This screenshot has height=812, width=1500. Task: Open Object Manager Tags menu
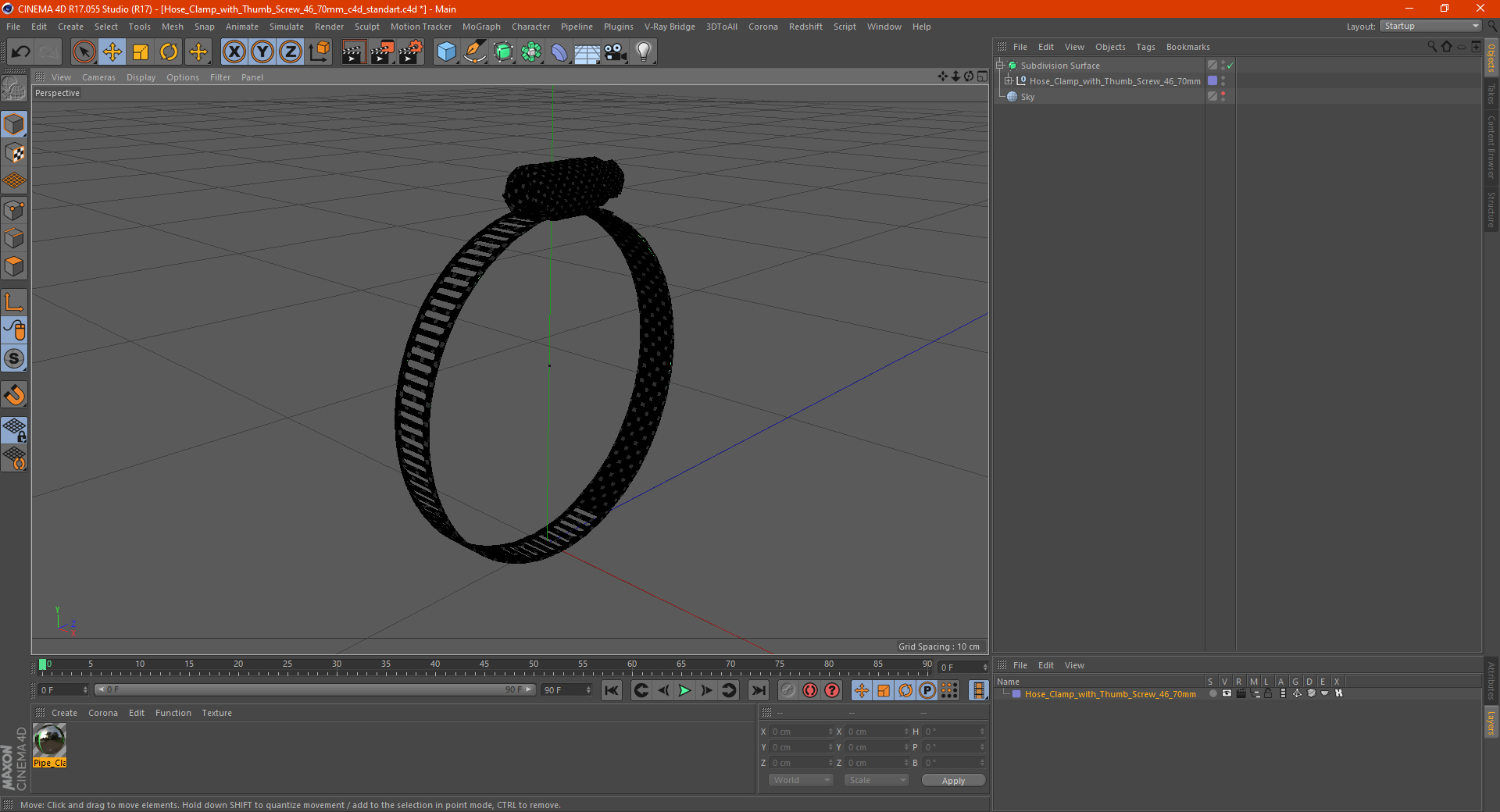click(1145, 47)
